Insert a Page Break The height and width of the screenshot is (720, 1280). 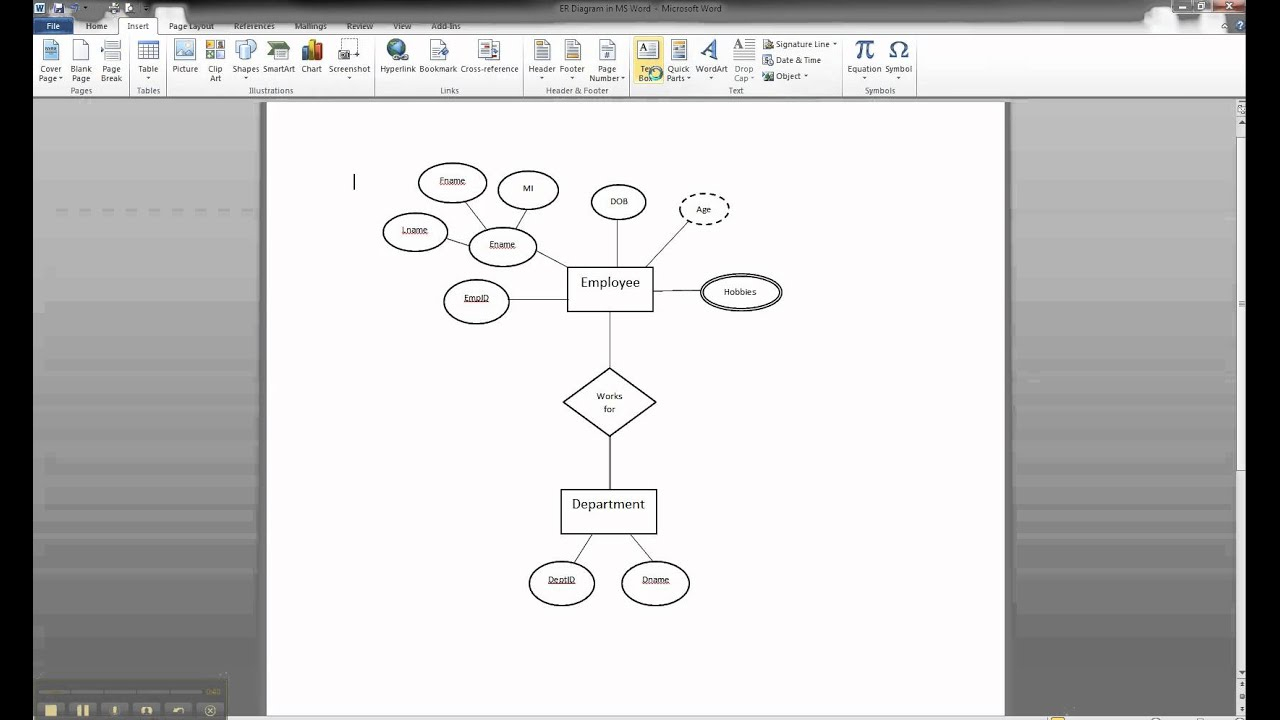point(111,61)
